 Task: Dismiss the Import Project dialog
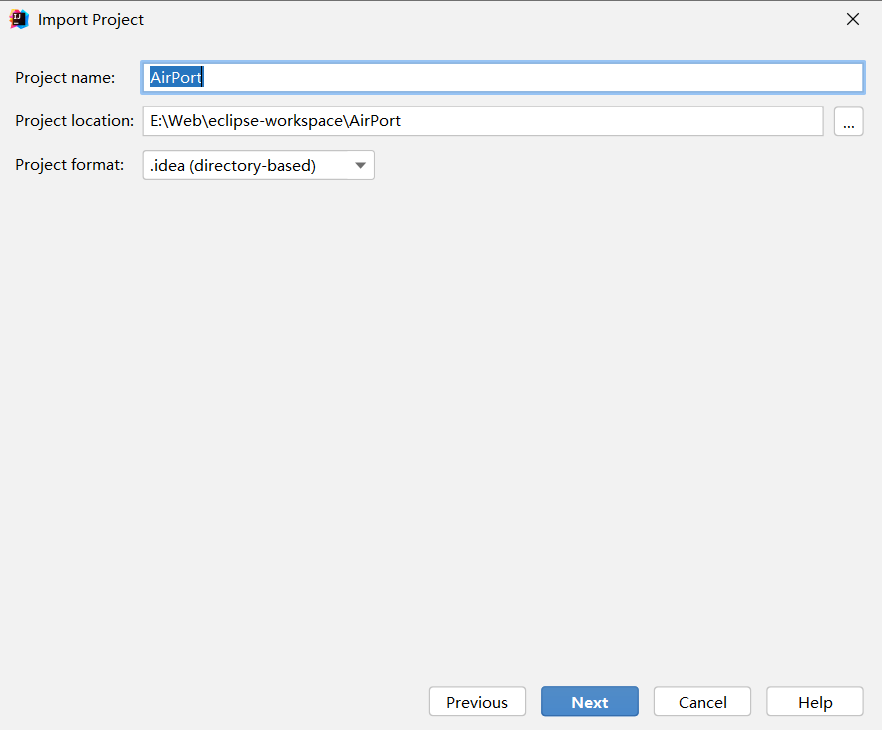click(852, 18)
